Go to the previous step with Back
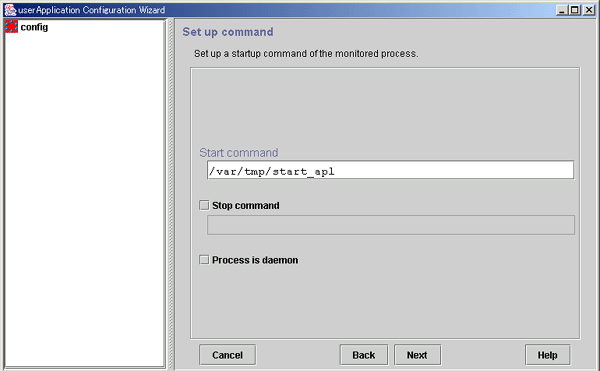600x371 pixels. coord(364,355)
